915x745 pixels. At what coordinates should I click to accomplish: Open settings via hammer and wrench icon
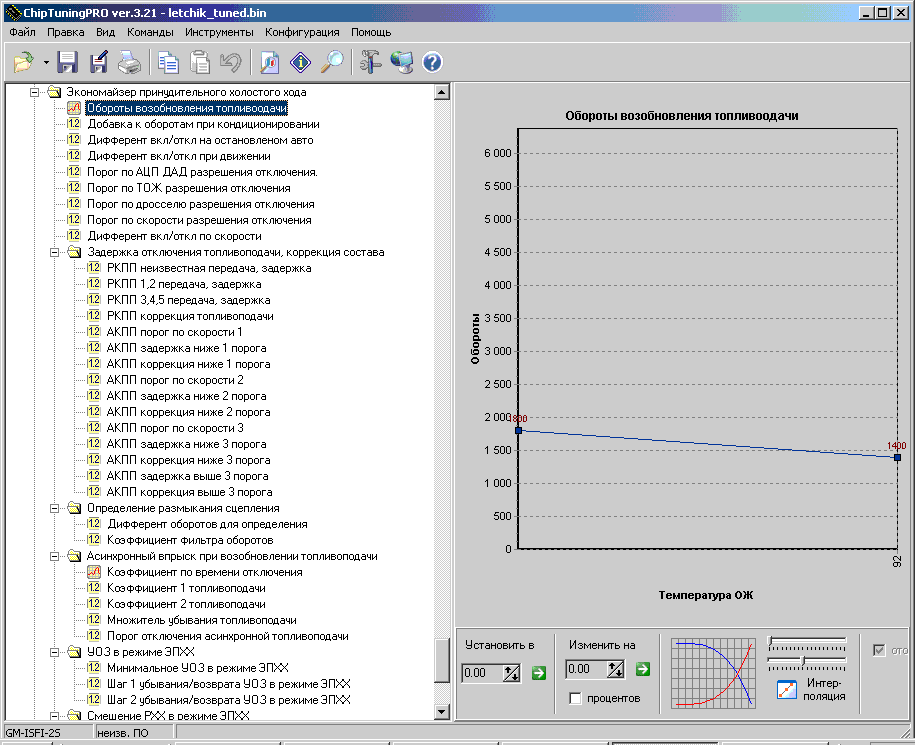(x=371, y=63)
